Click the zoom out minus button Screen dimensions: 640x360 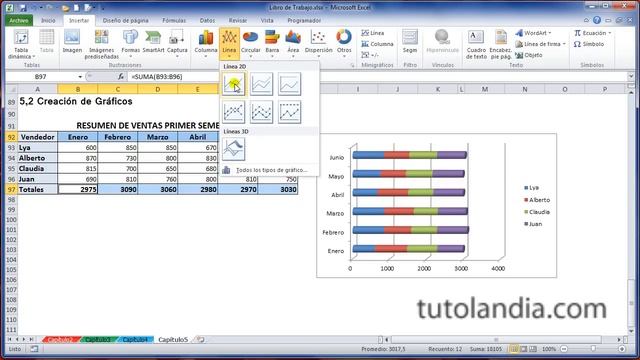coord(564,349)
